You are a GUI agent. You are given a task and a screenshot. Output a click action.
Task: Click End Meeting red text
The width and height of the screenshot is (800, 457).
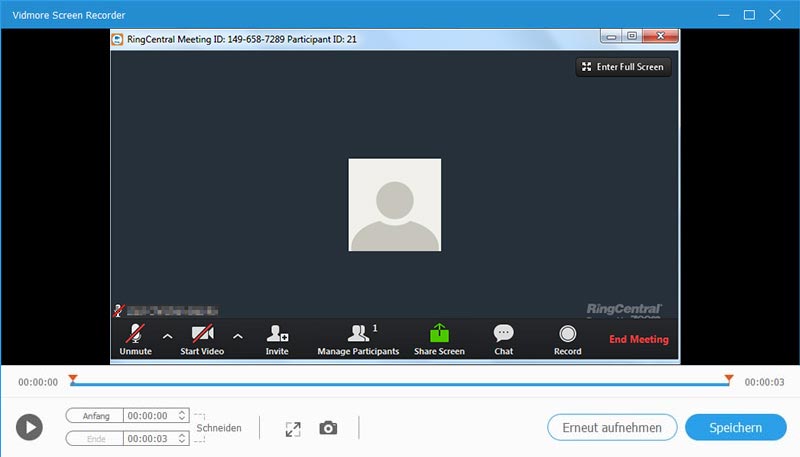639,340
